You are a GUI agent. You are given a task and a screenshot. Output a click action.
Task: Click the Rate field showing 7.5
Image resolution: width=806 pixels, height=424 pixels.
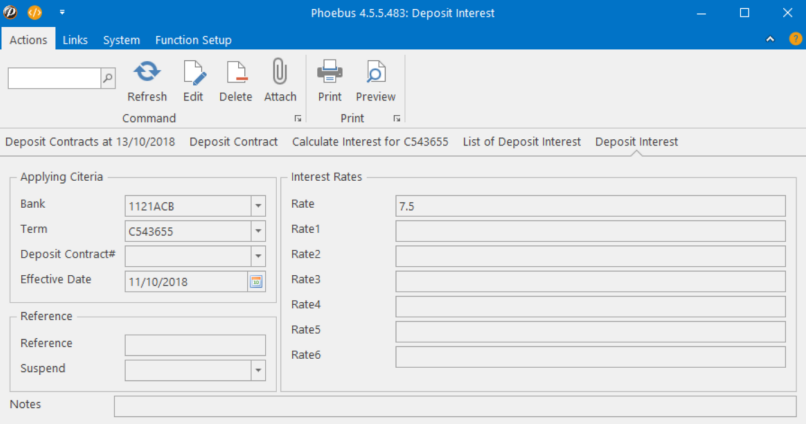pyautogui.click(x=590, y=206)
